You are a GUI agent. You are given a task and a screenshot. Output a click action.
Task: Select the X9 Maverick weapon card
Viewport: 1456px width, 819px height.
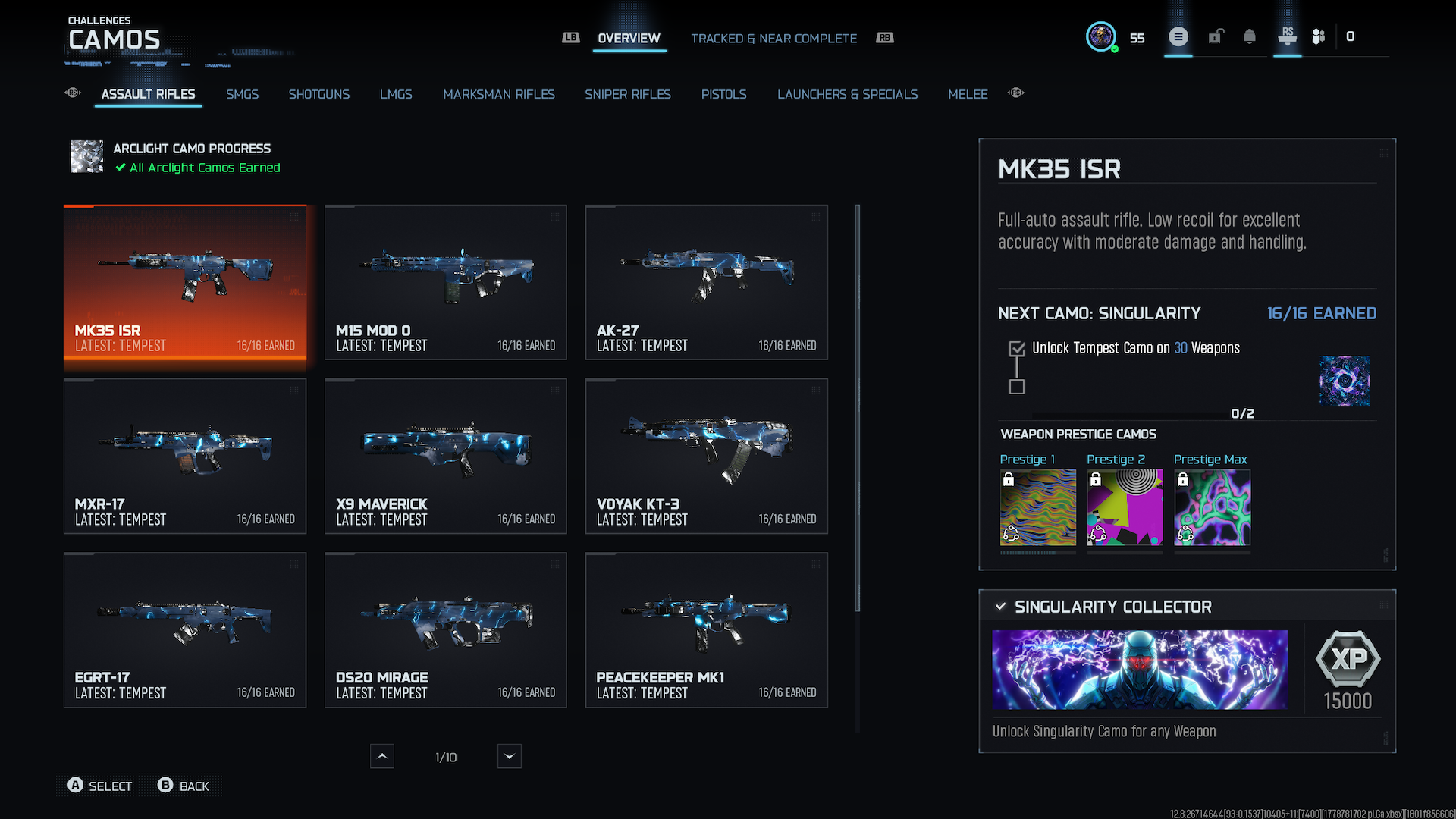(x=446, y=456)
